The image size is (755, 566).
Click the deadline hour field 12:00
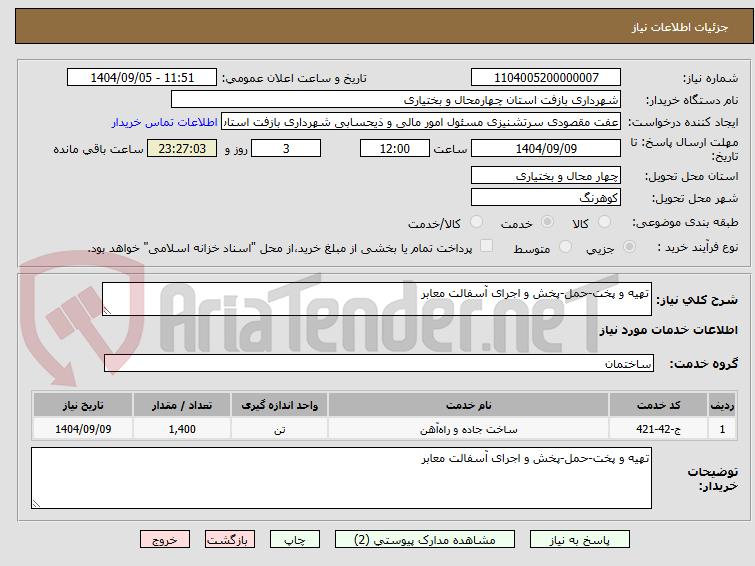395,148
